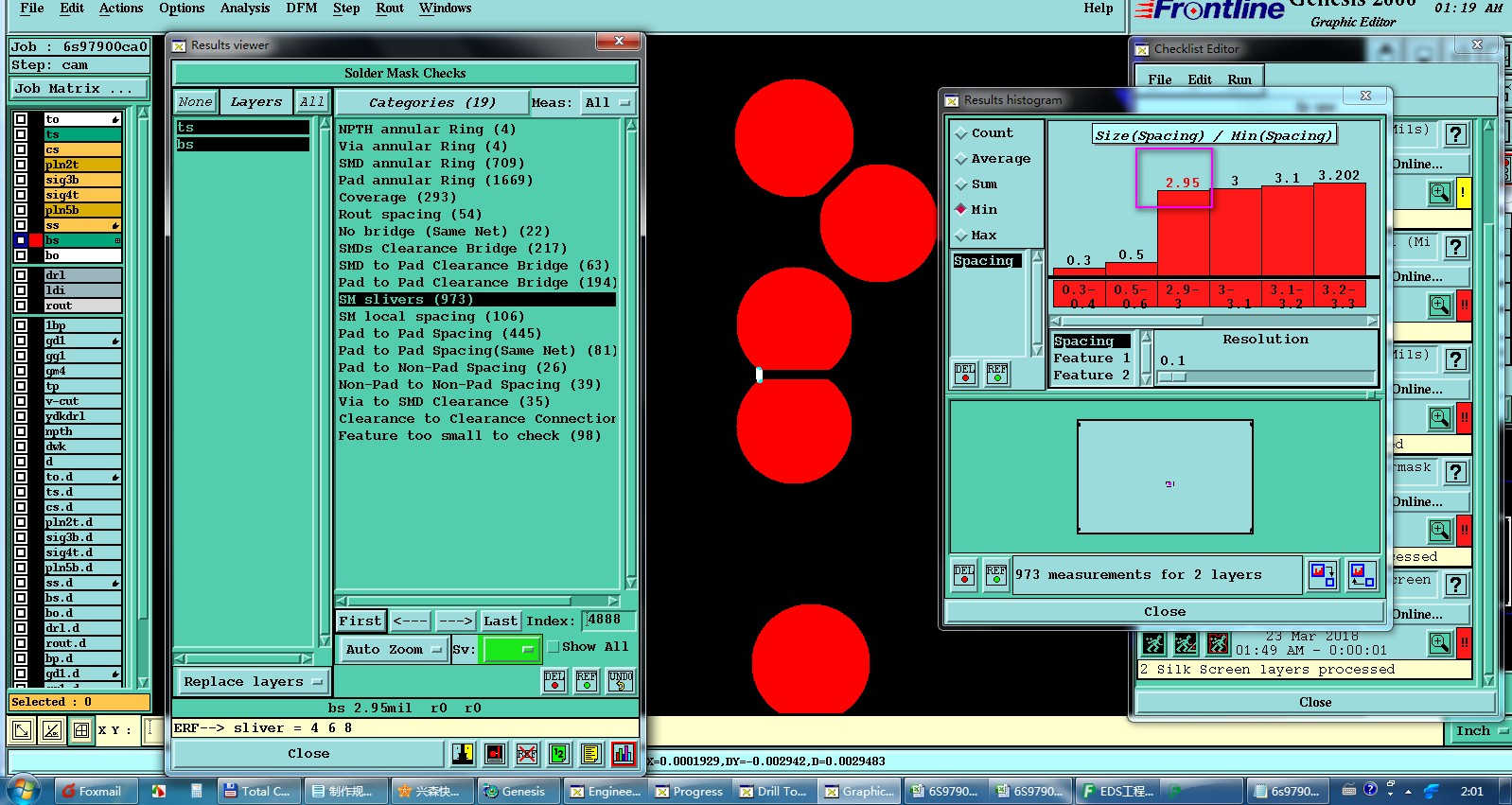
Task: Open the green Sv dropdown
Action: [511, 650]
